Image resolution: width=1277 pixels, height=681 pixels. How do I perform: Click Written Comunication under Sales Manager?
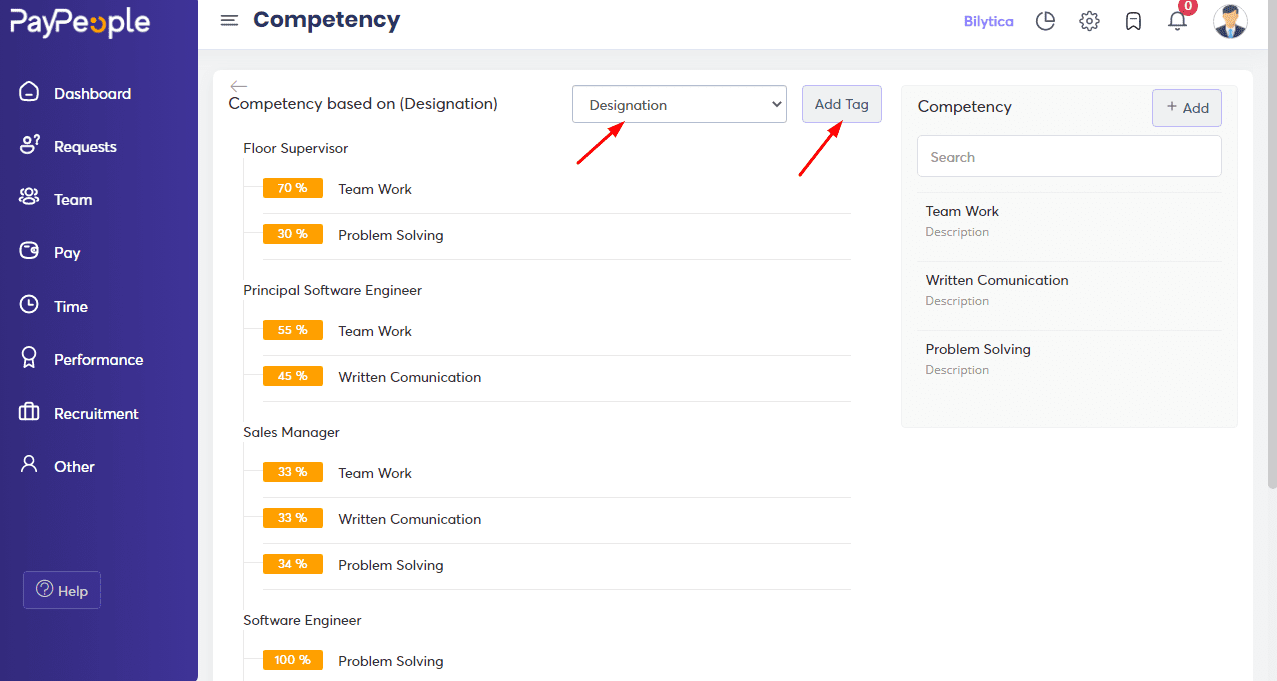410,519
